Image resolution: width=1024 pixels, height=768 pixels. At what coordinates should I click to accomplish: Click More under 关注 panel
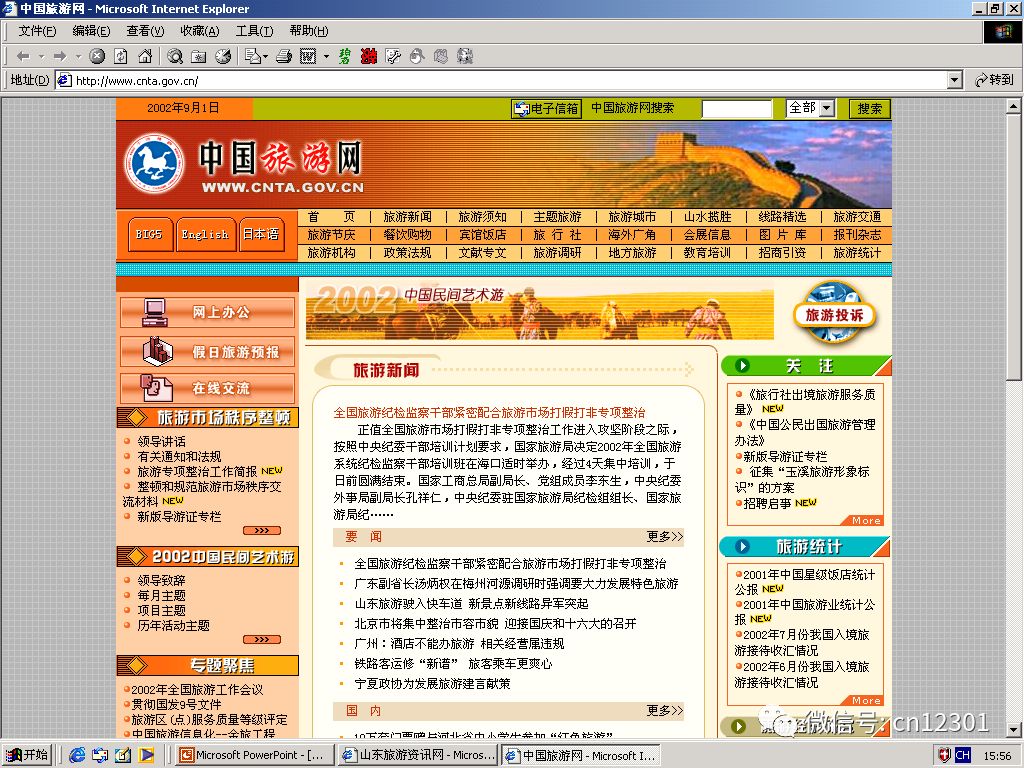point(866,520)
